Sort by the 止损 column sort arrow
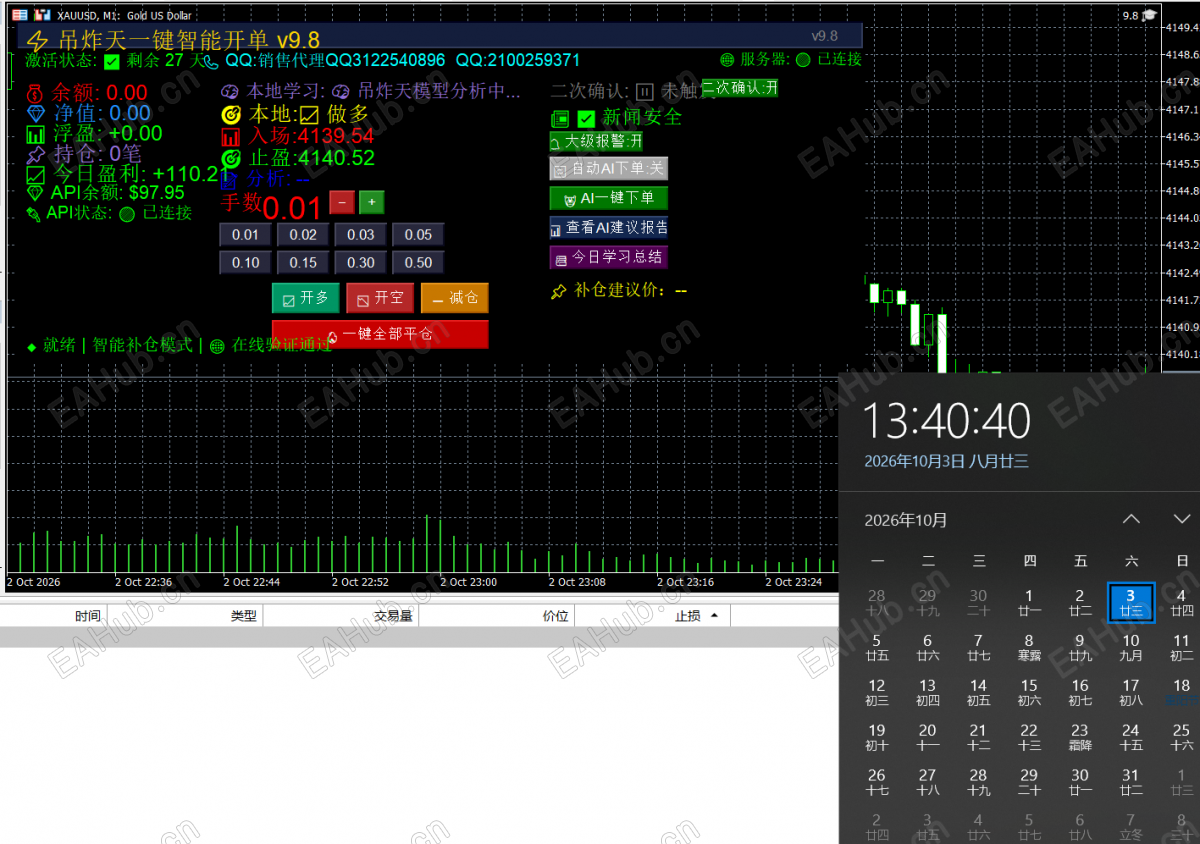 pyautogui.click(x=714, y=616)
